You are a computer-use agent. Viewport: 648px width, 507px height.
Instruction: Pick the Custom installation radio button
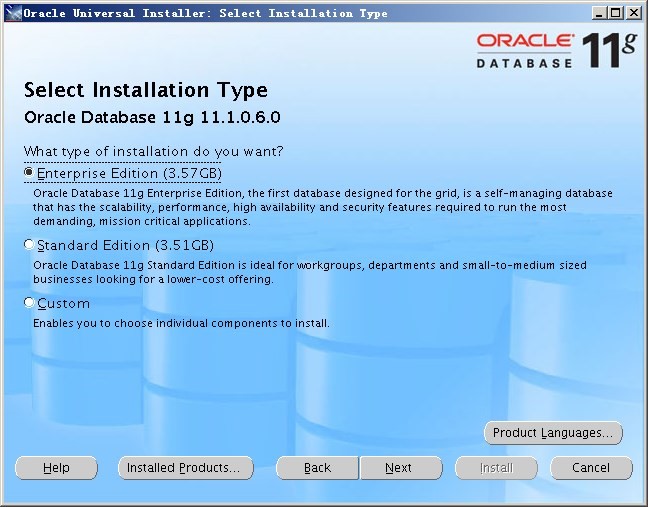coord(29,303)
